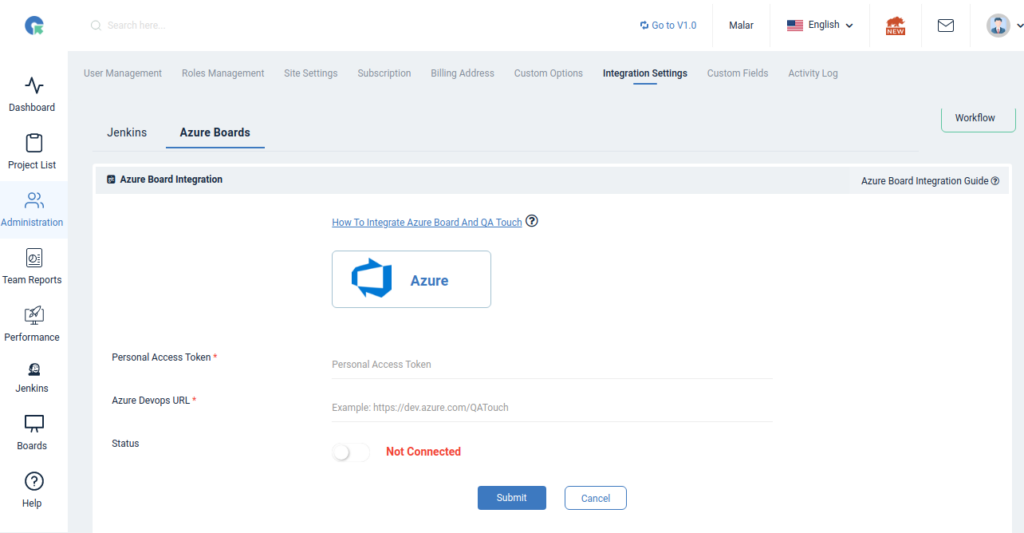Open the Boards sidebar icon

34,425
